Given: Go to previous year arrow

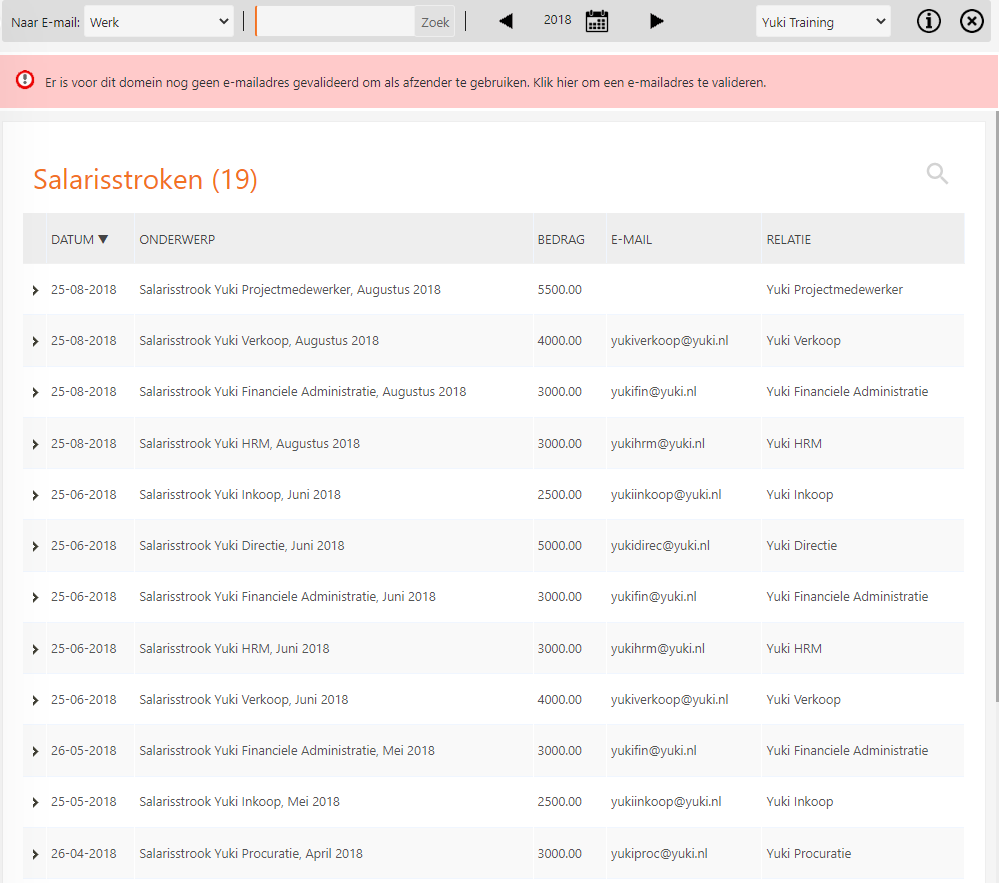Looking at the screenshot, I should coord(506,21).
